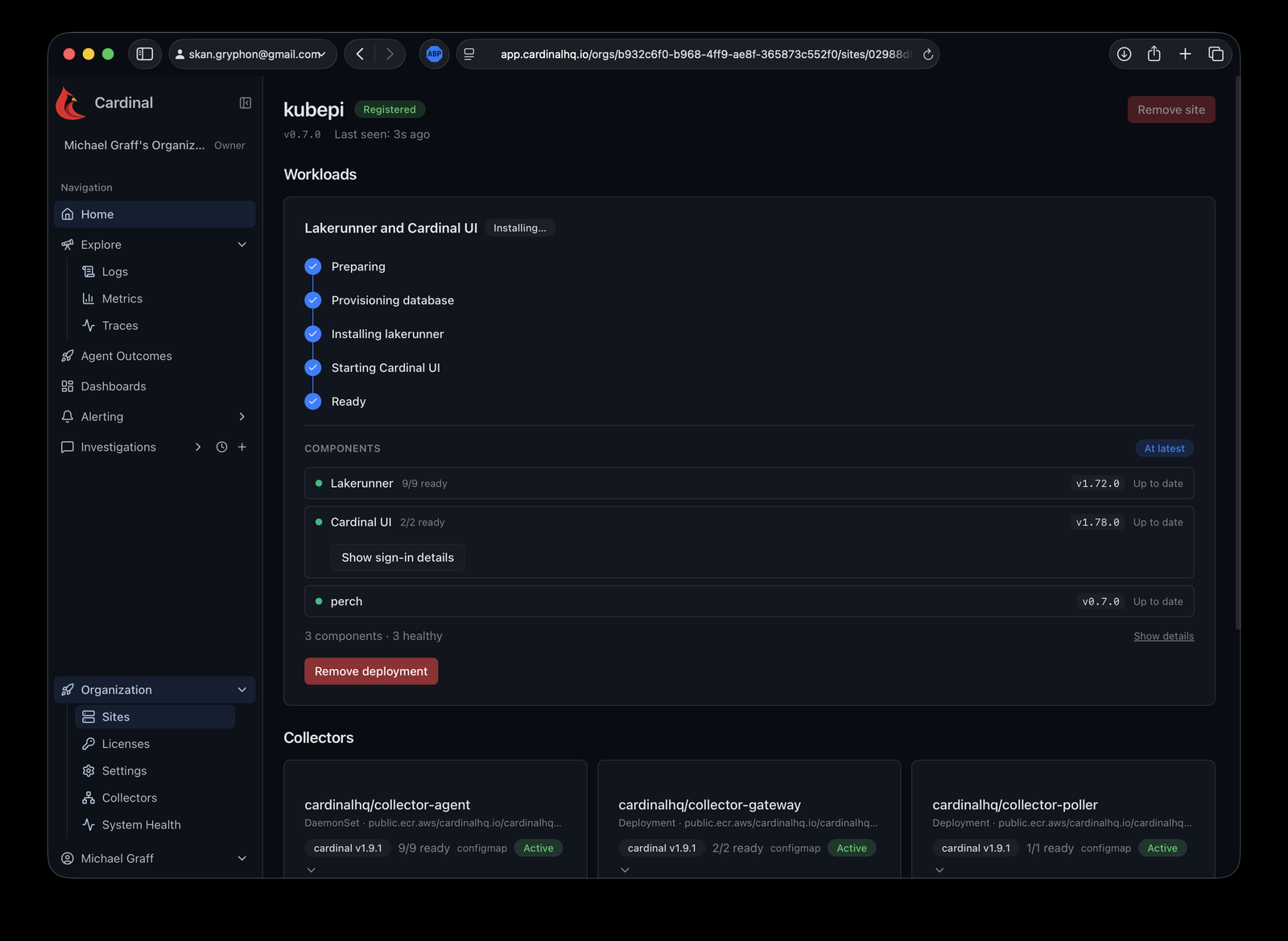Open the Sites page

pos(155,717)
